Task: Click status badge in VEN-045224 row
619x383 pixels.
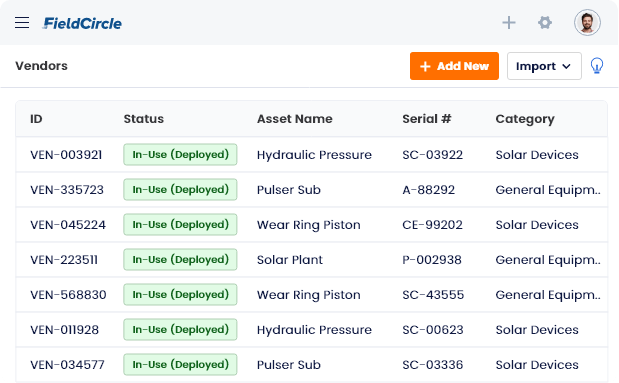Action: point(180,224)
